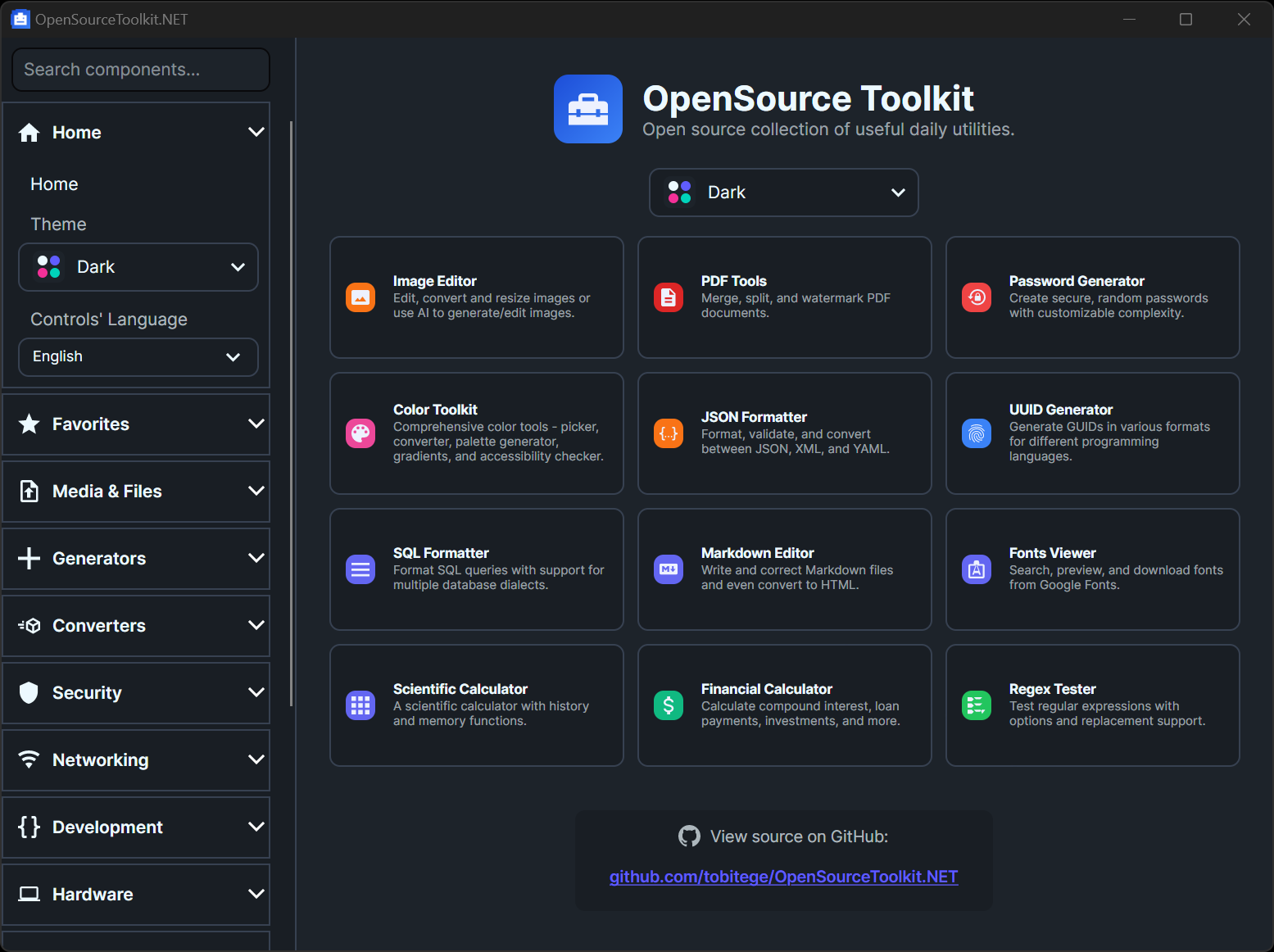Follow the github.com/tobitege/OpenSourceToolkit.NET link
1274x952 pixels.
tap(783, 876)
